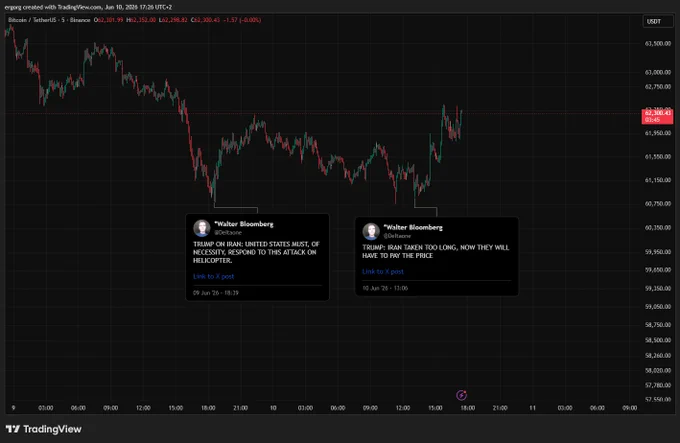680x443 pixels.
Task: Click the 61,950.00 price axis label
Action: 657,133
